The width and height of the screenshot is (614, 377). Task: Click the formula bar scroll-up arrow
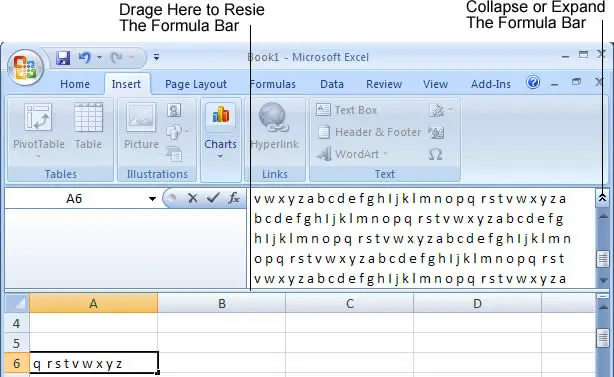click(603, 216)
